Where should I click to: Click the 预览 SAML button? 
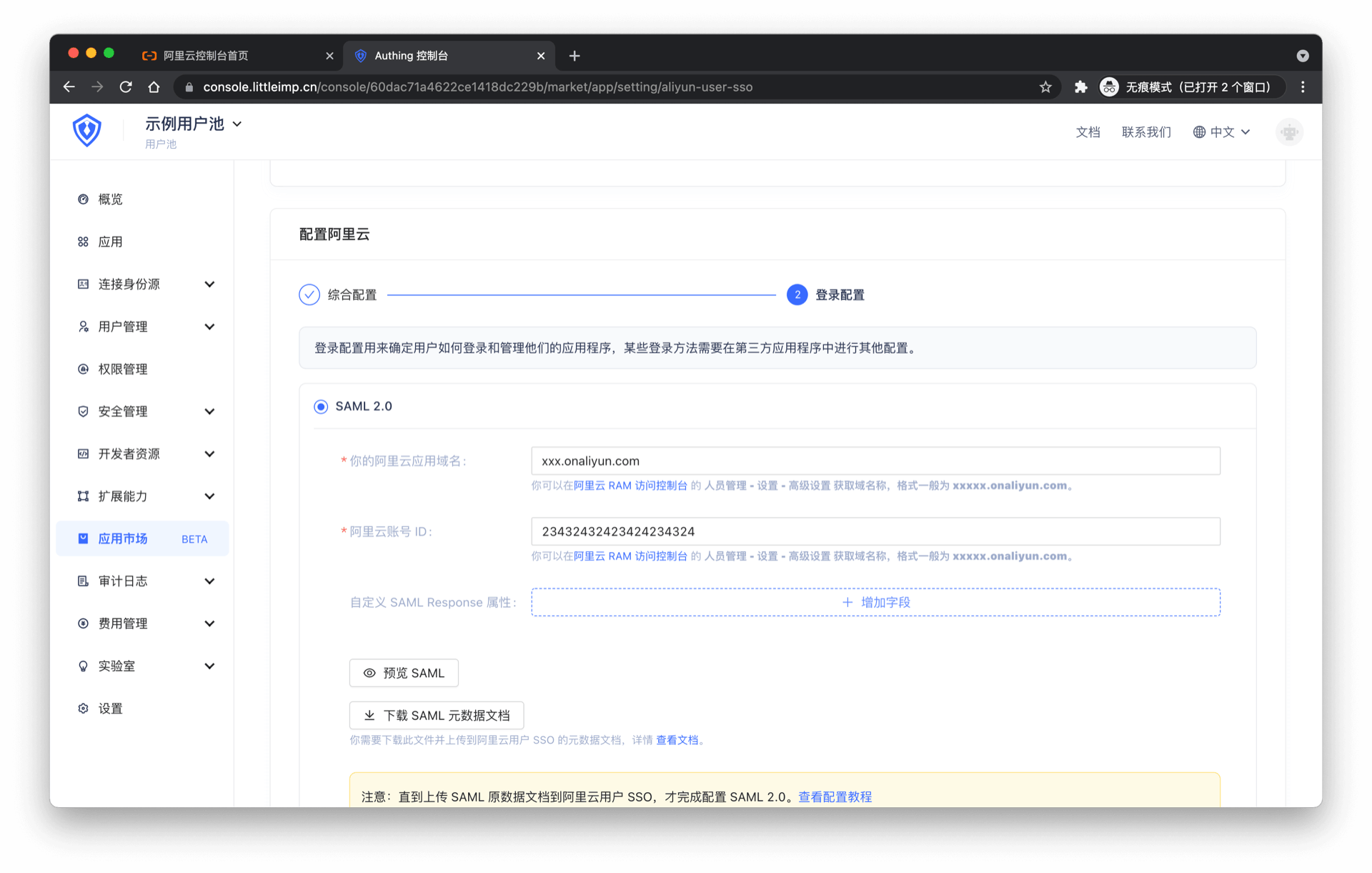(404, 673)
